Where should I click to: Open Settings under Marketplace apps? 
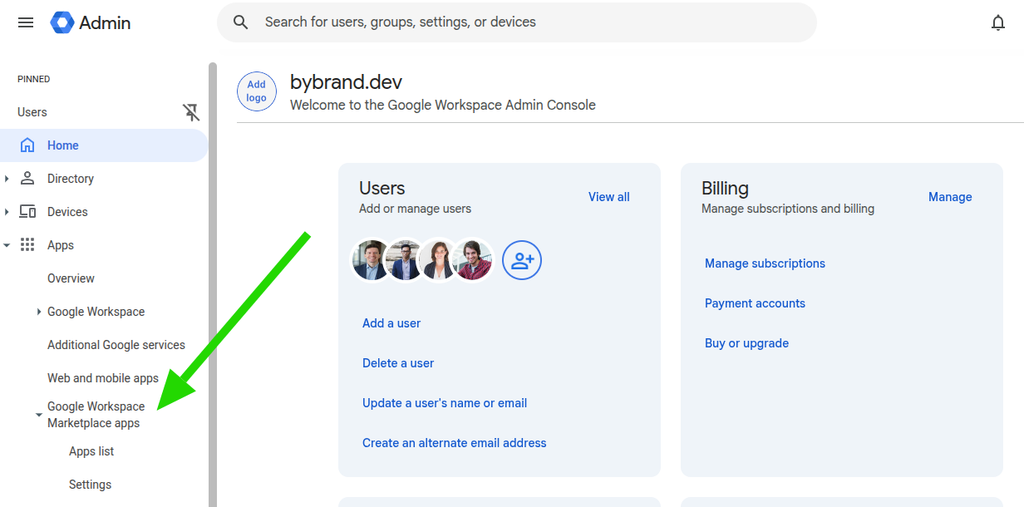point(90,485)
